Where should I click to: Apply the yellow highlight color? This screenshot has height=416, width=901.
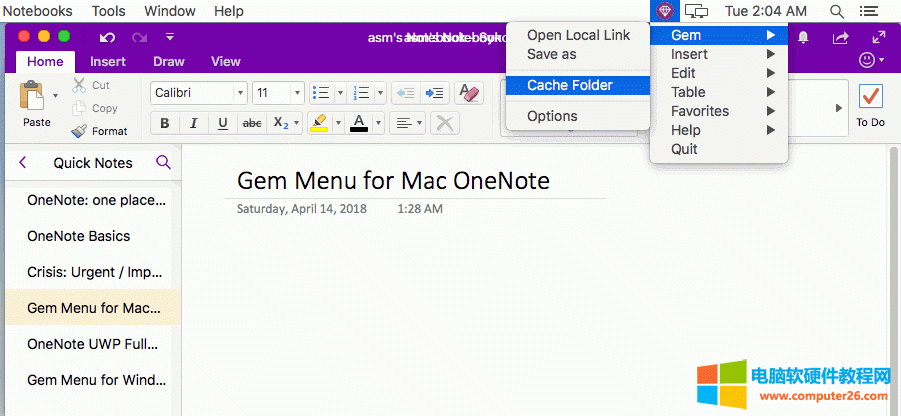coord(319,123)
